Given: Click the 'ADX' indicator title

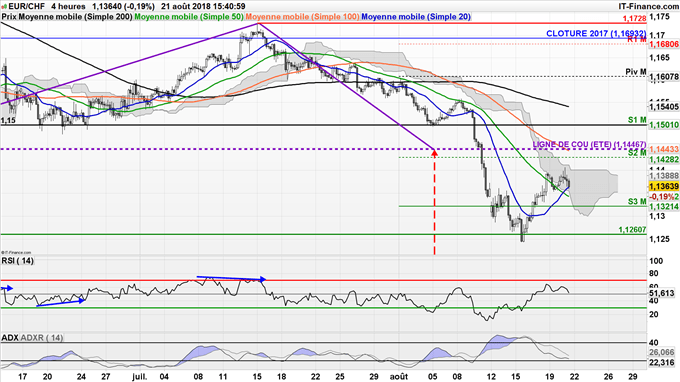Looking at the screenshot, I should coord(10,338).
